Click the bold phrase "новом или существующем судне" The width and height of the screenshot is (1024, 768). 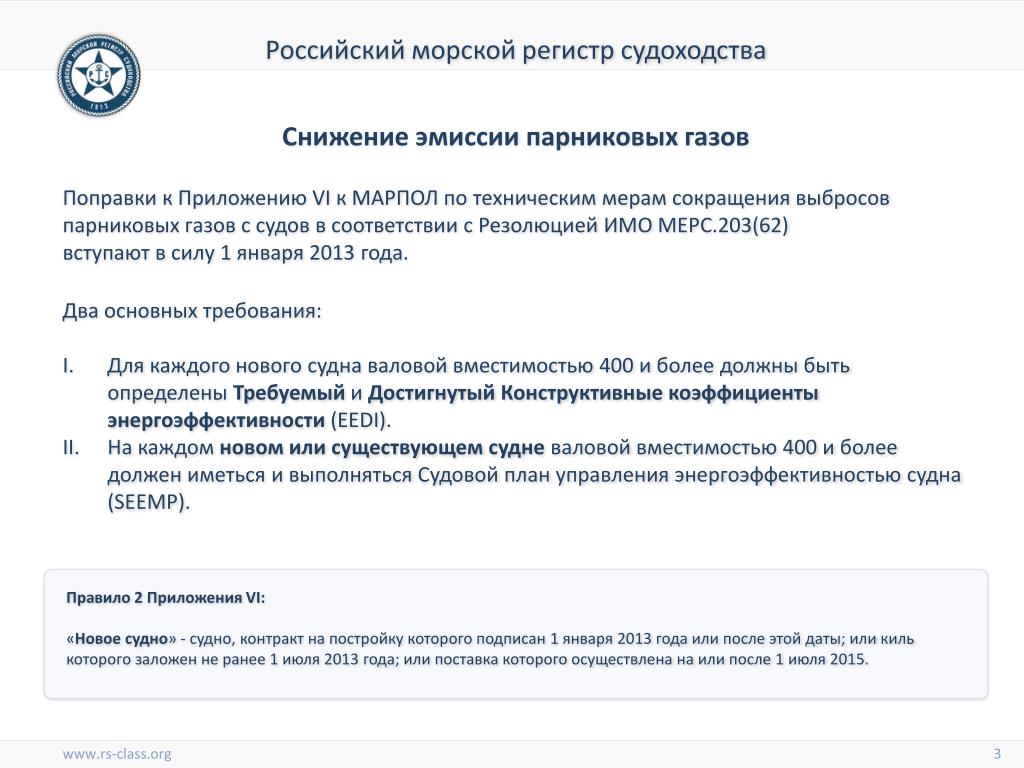click(x=382, y=447)
